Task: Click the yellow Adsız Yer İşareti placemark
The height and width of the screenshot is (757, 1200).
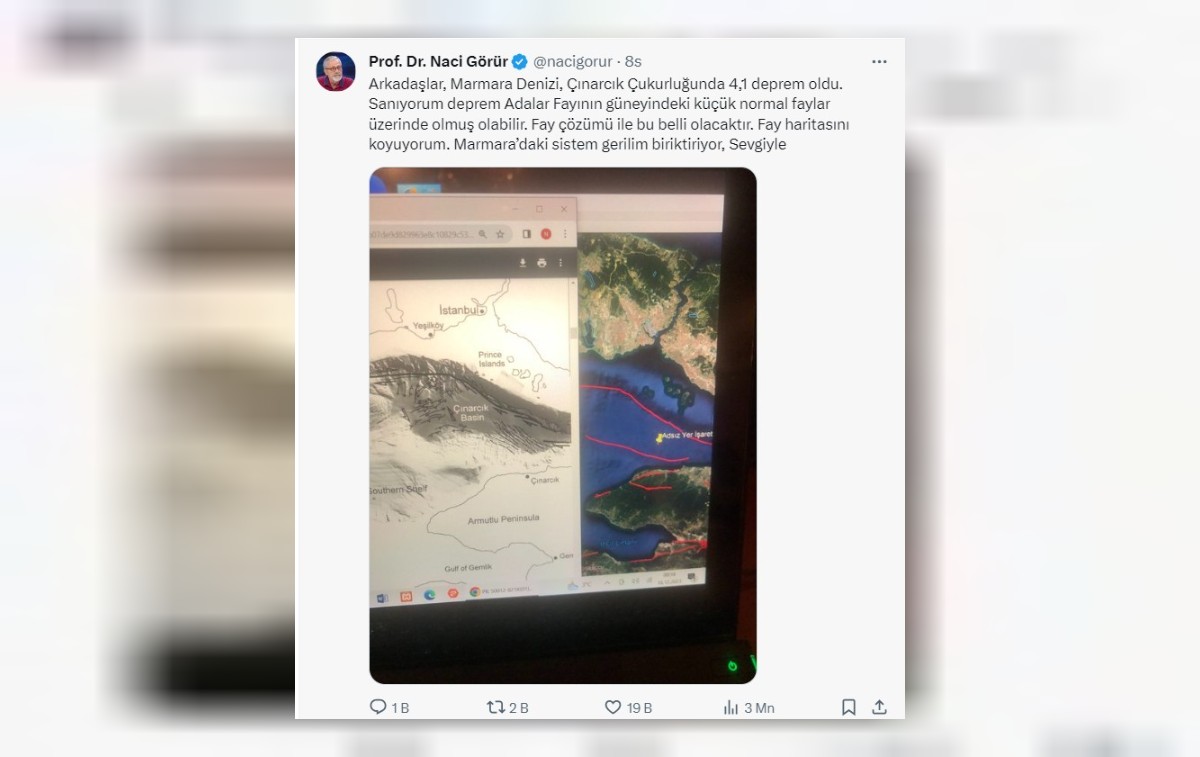Action: pos(659,439)
